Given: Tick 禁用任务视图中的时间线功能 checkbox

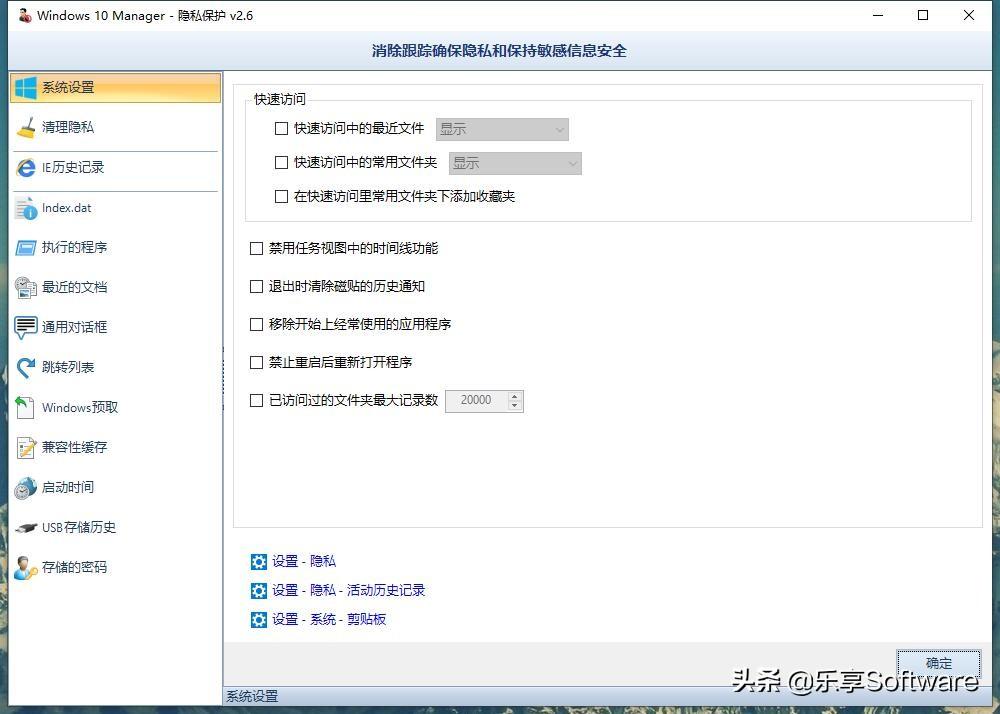Looking at the screenshot, I should pos(256,249).
